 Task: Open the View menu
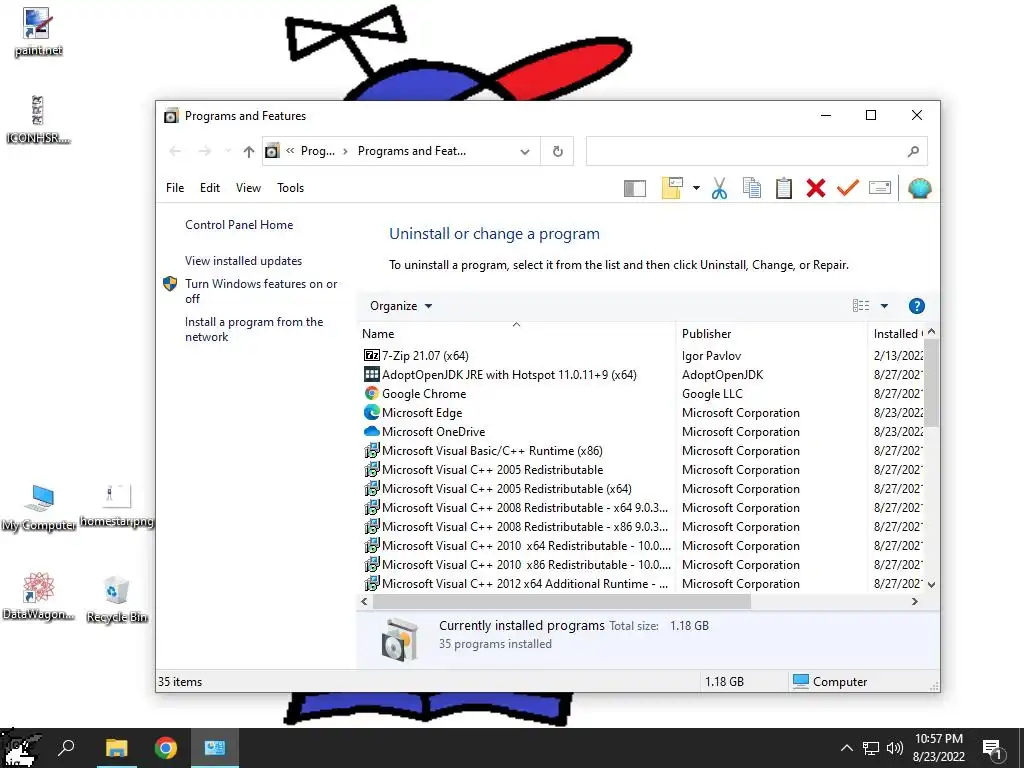248,188
